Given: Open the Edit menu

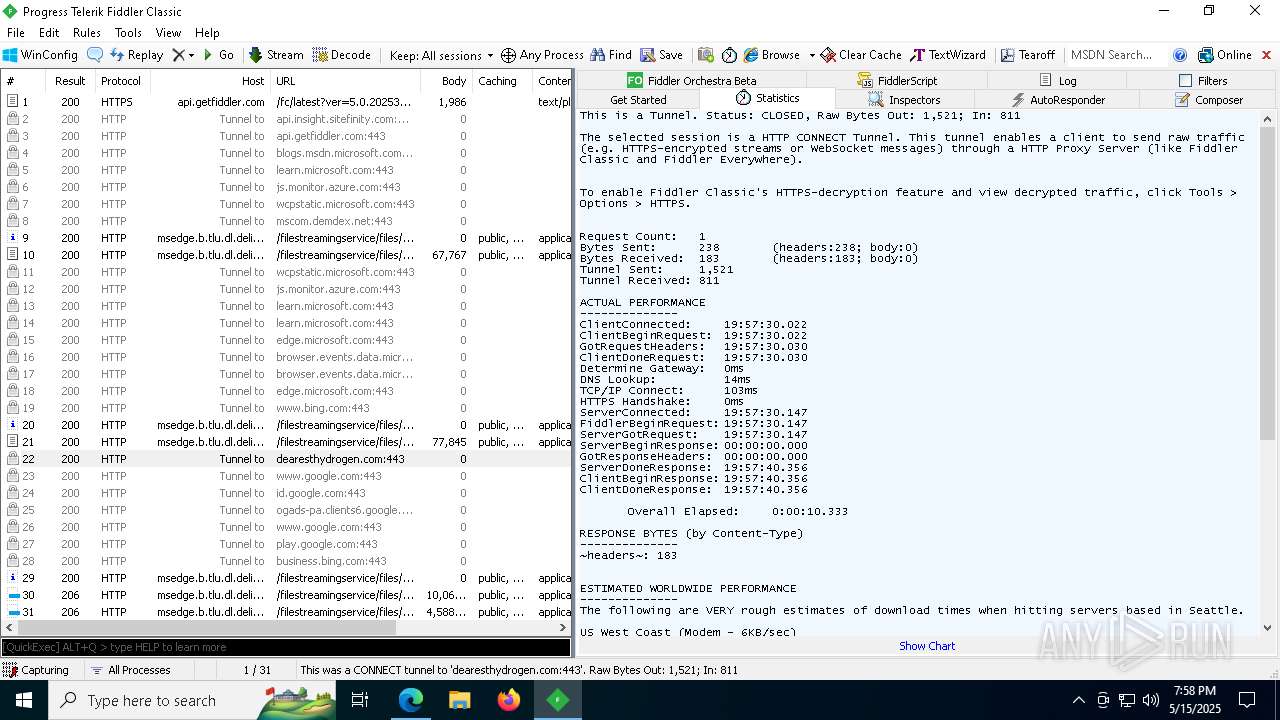Looking at the screenshot, I should pyautogui.click(x=49, y=33).
